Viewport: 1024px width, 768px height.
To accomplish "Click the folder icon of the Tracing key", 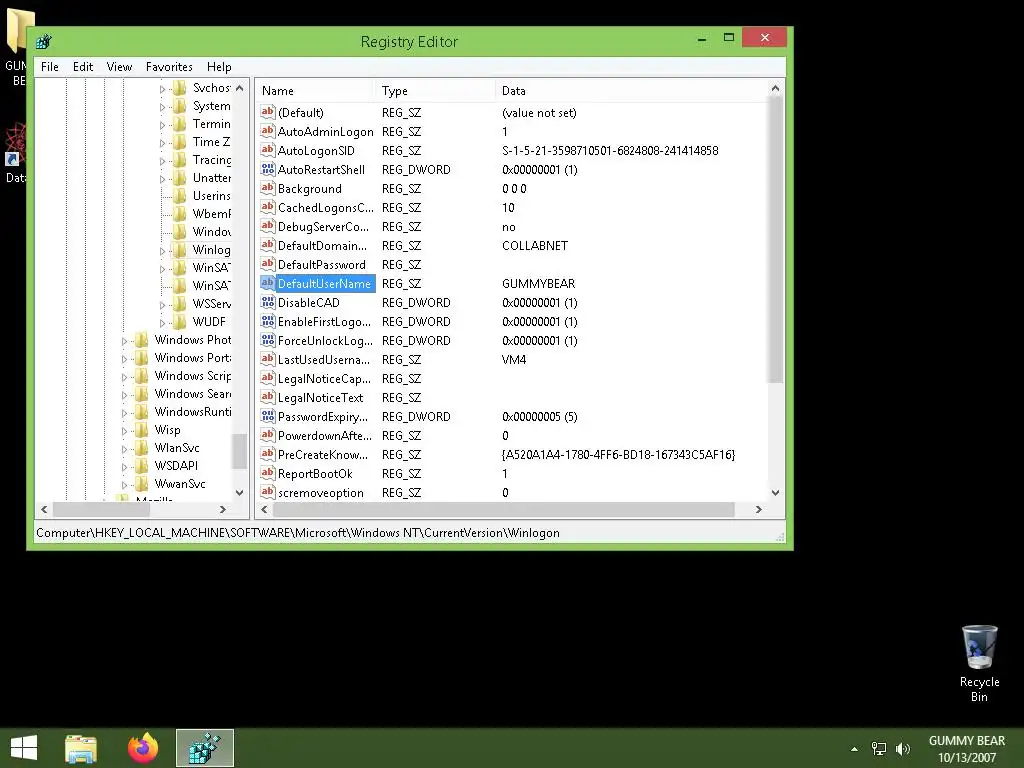I will click(x=180, y=160).
